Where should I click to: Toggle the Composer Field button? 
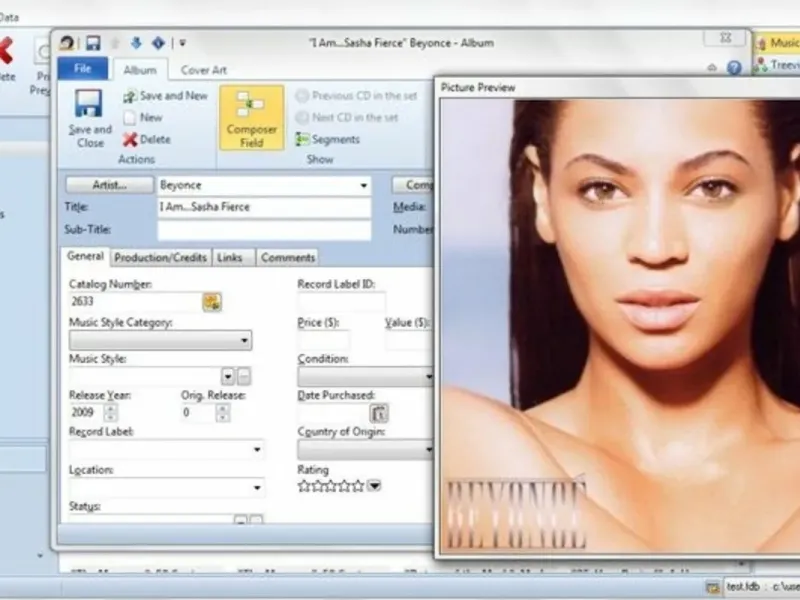[252, 118]
